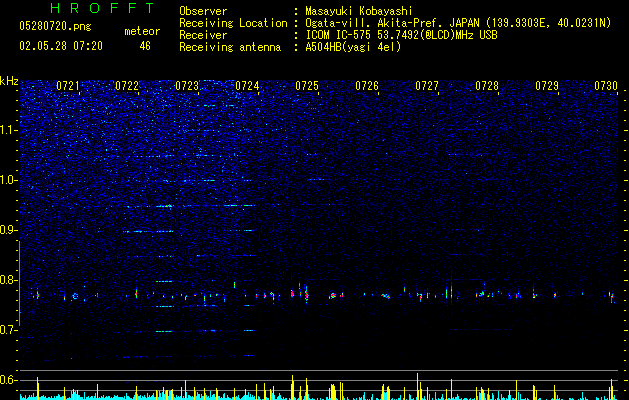The height and width of the screenshot is (400, 629).
Task: Click the kHz axis unit label
Action: click(9, 81)
